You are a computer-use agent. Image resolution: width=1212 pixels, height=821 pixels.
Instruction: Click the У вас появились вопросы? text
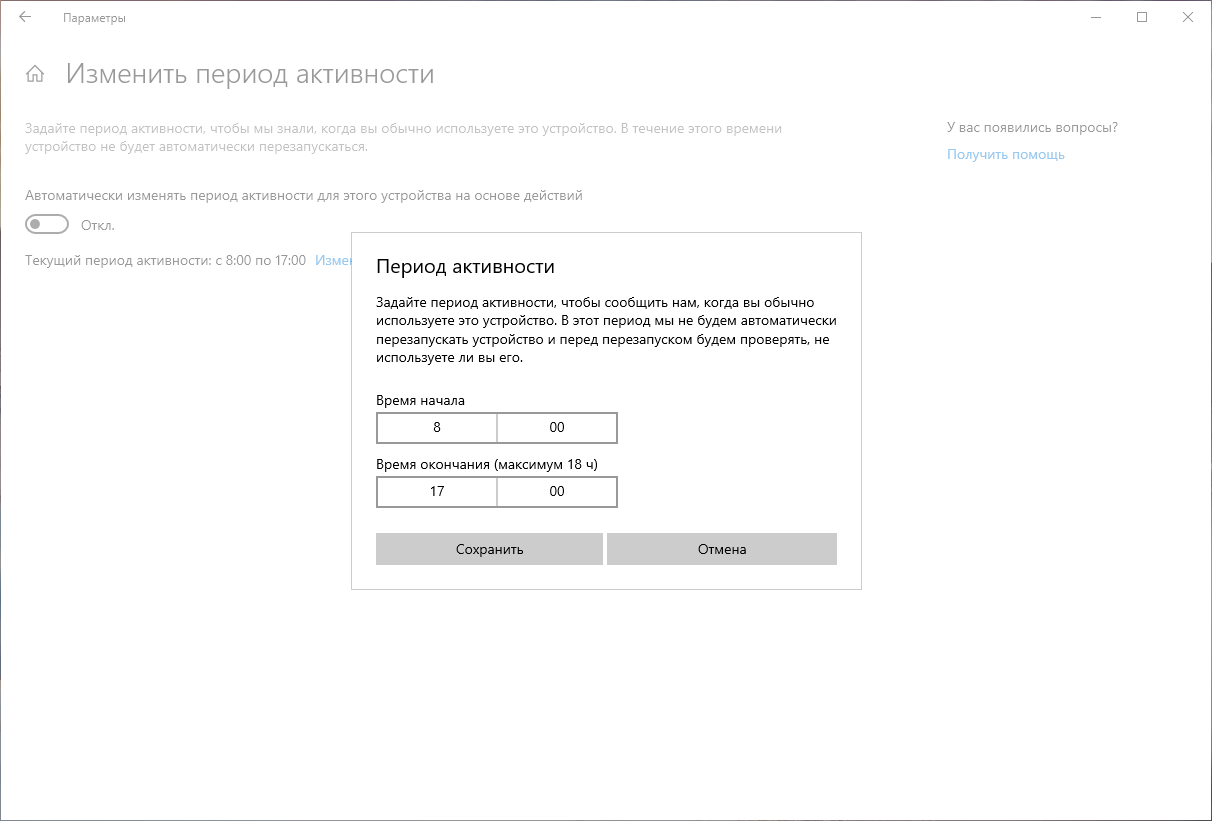click(1032, 127)
